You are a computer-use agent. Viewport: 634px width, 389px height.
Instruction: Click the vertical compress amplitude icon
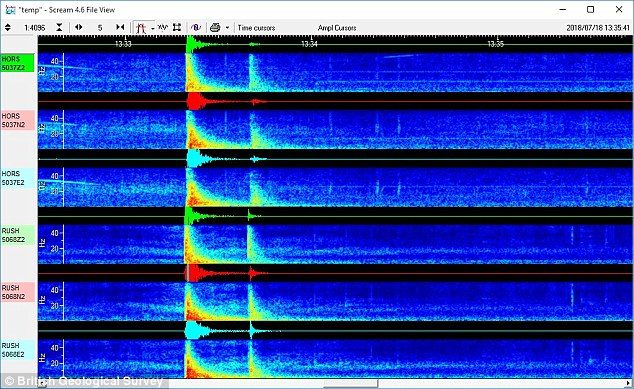click(x=59, y=27)
